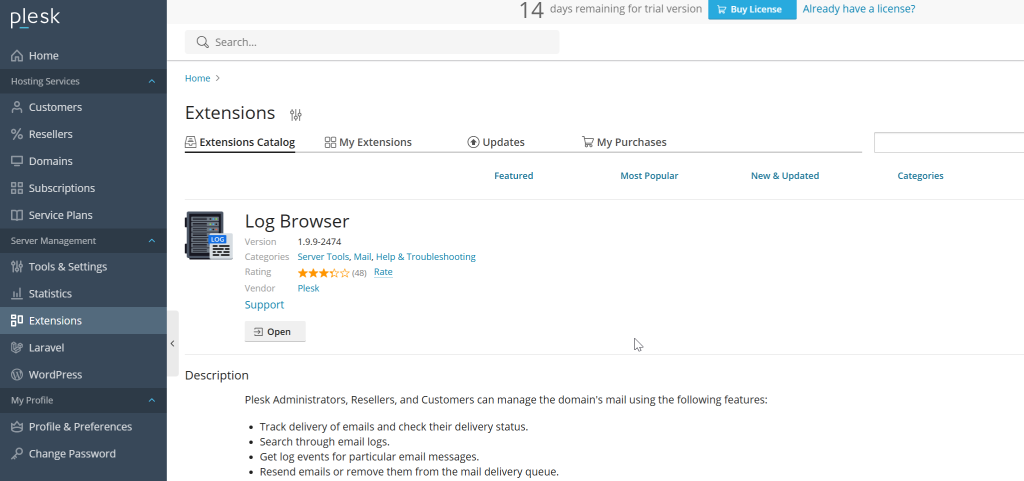Click the Buy License button
The image size is (1024, 481).
(x=752, y=9)
